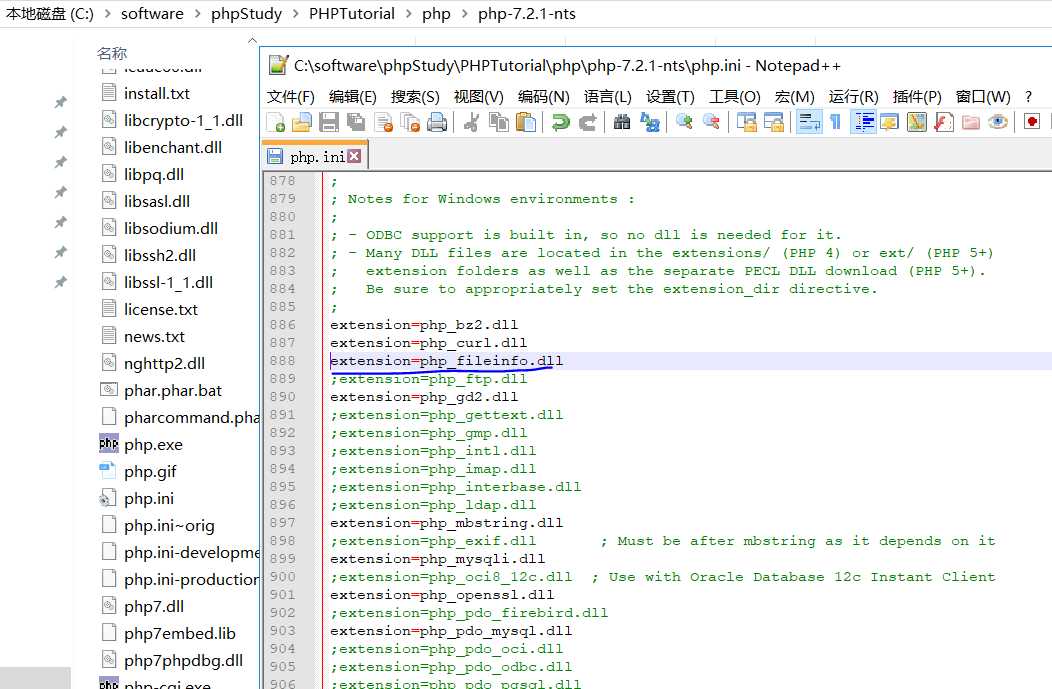Open the 设置(T) menu
The width and height of the screenshot is (1052, 689).
(x=670, y=97)
